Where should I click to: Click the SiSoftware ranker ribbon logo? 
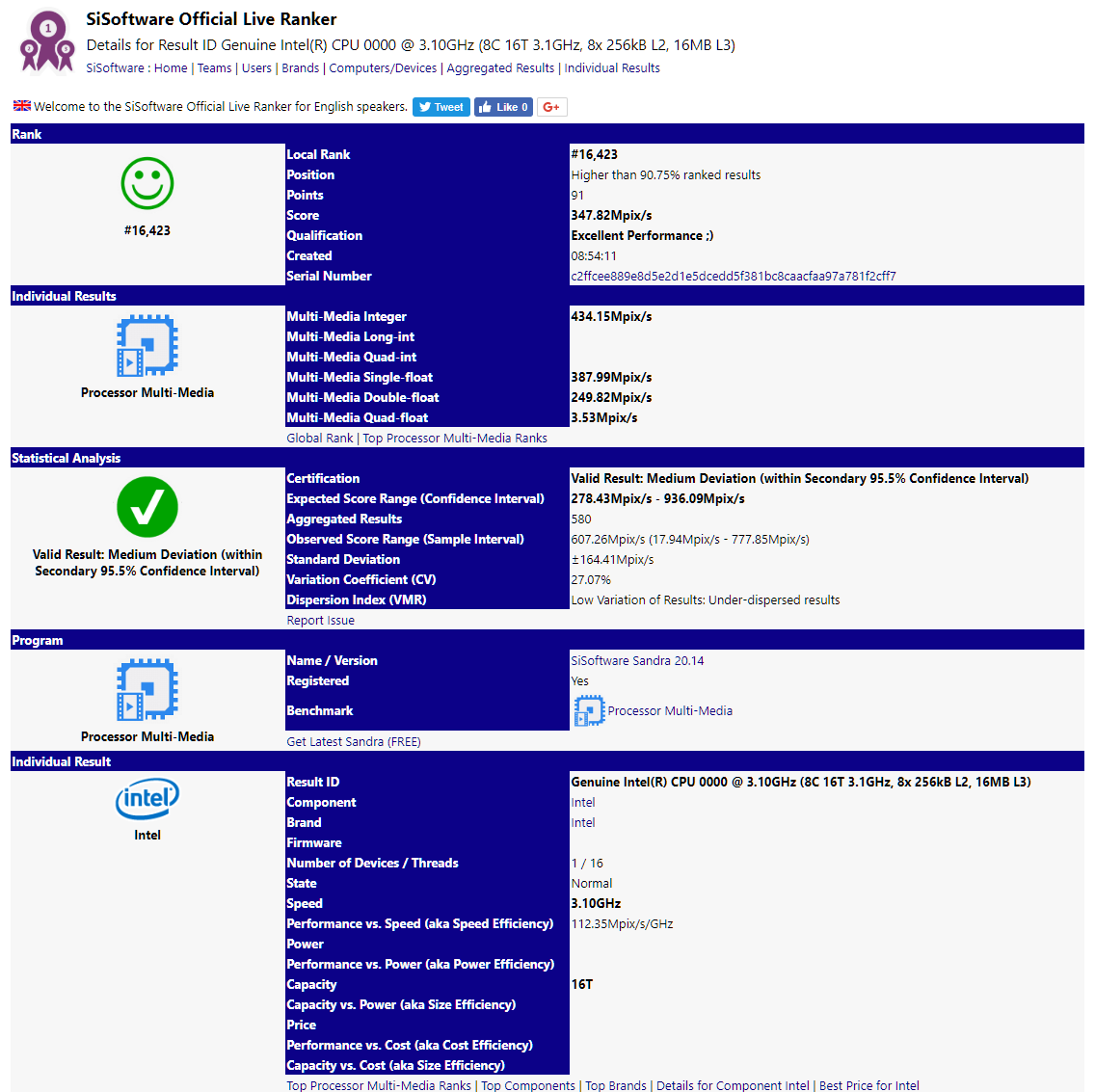click(47, 42)
